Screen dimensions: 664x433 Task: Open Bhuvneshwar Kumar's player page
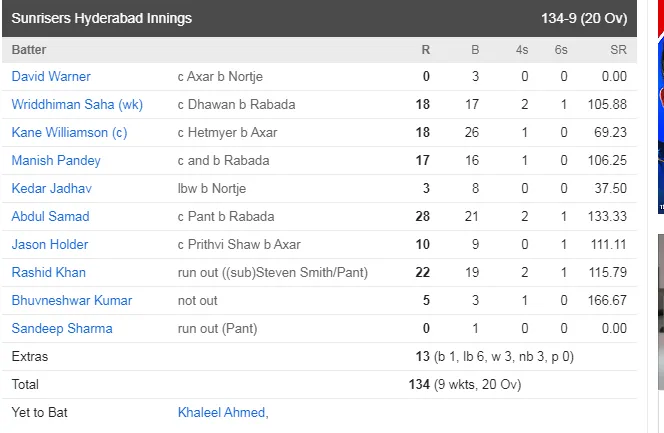click(x=72, y=300)
